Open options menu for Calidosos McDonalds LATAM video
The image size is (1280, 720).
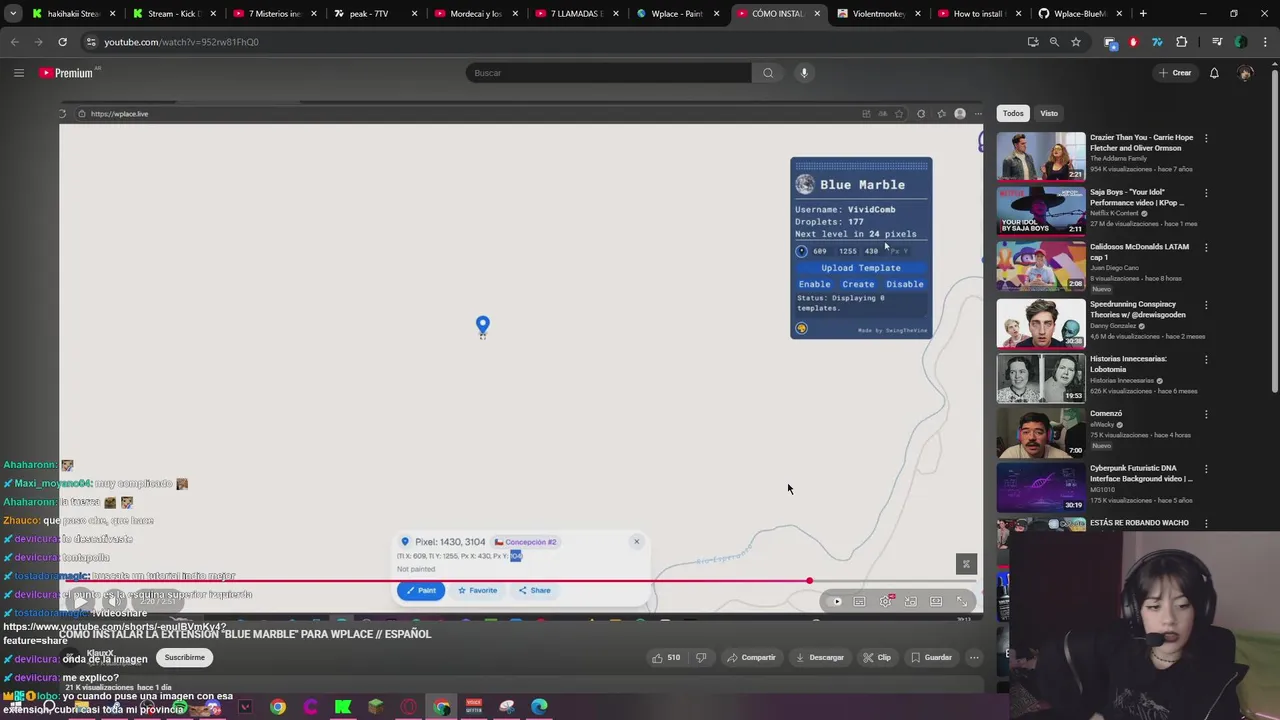pos(1206,247)
